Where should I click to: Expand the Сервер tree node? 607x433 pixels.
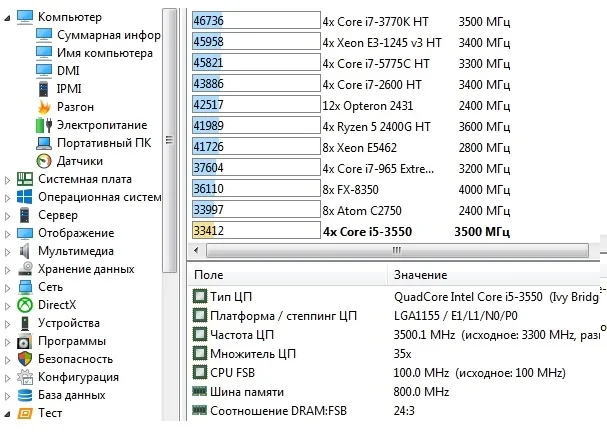coord(7,216)
